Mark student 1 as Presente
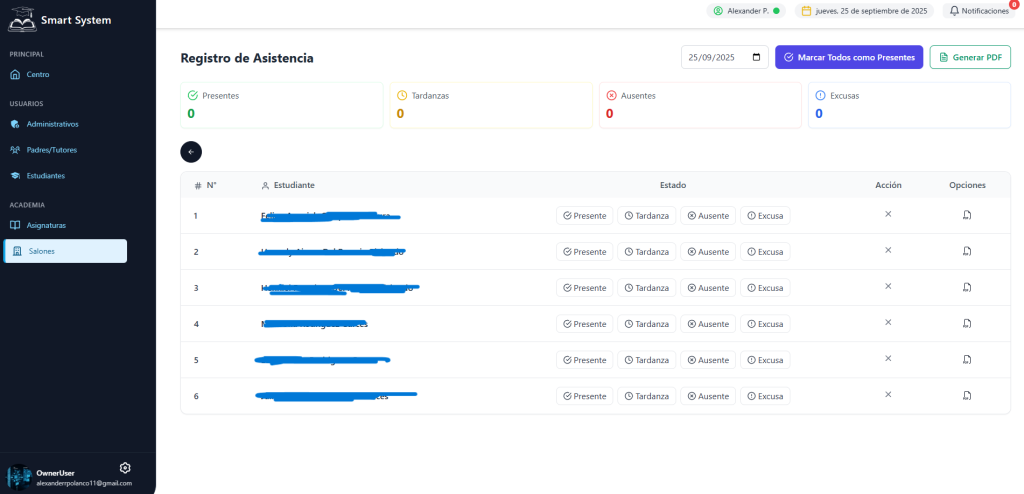Screen dimensions: 1024x494 (584, 216)
